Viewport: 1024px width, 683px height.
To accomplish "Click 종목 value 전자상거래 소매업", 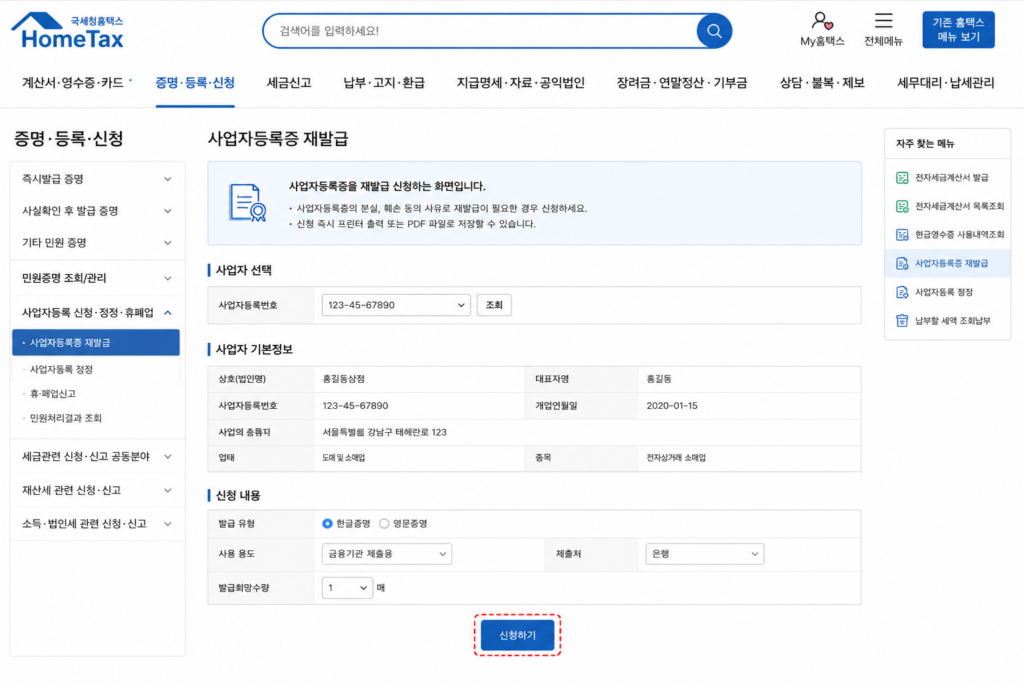I will point(676,458).
